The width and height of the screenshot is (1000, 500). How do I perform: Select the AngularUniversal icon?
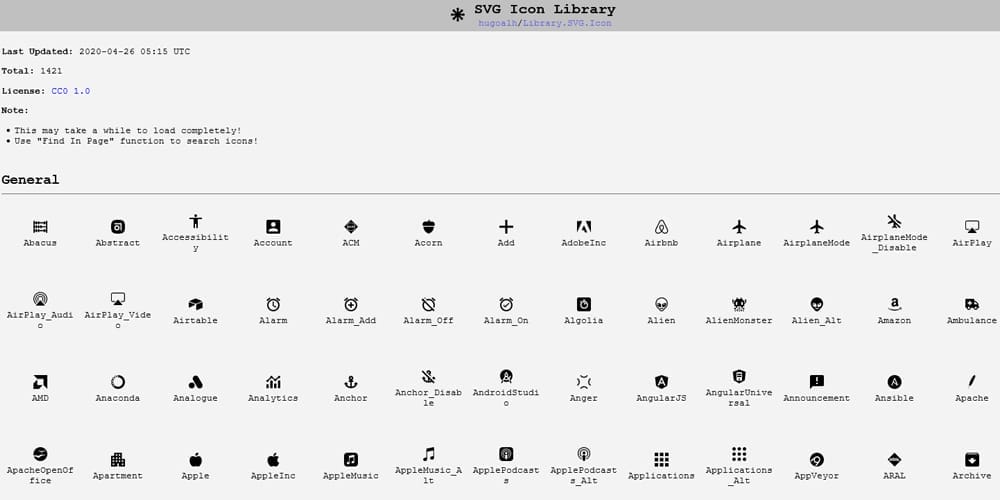739,376
